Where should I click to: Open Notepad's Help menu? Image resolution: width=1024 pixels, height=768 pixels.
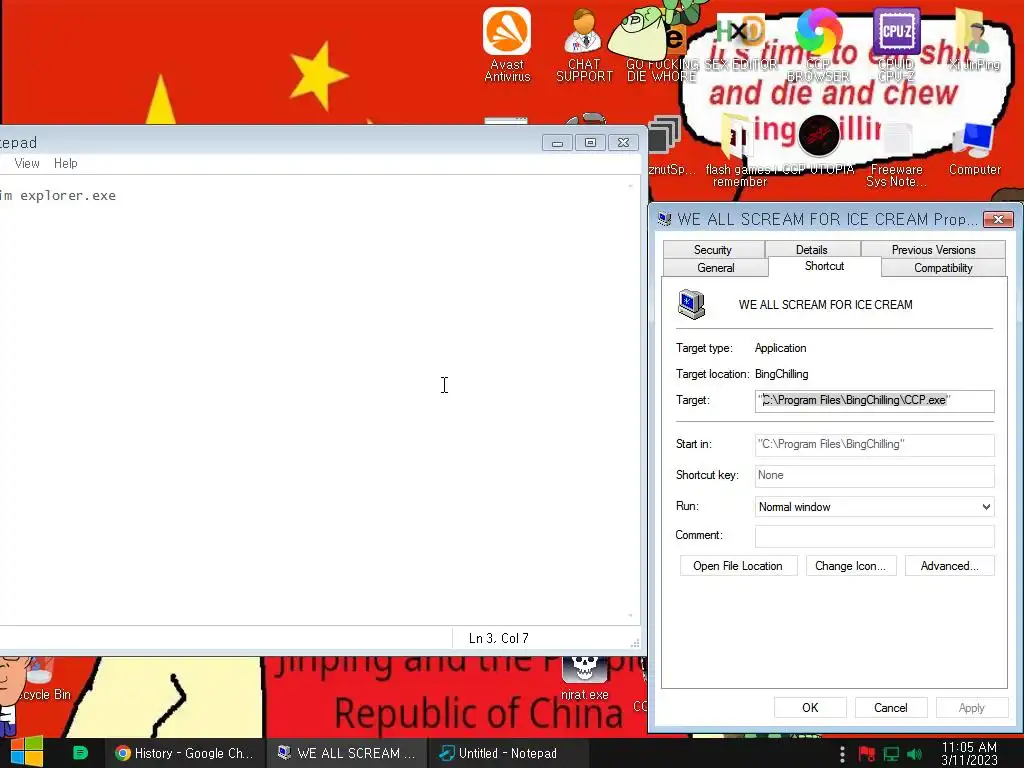(x=65, y=163)
